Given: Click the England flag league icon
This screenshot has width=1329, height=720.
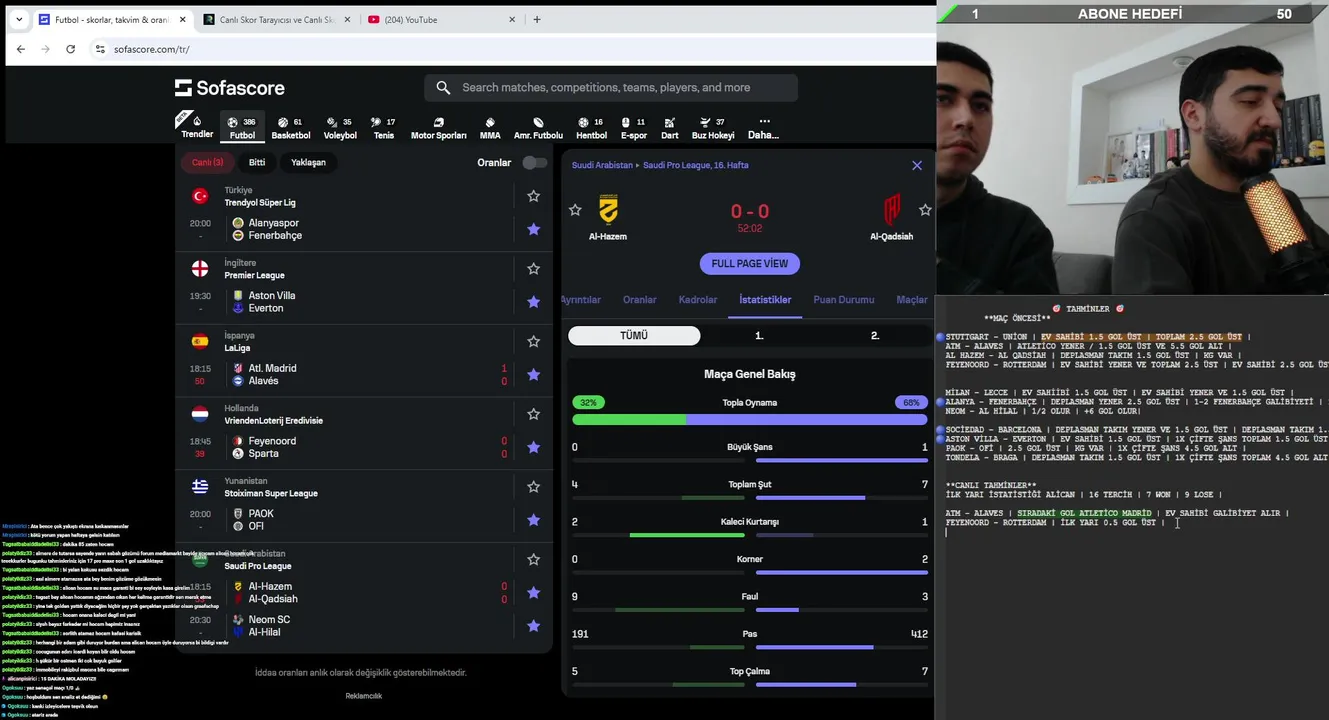Looking at the screenshot, I should click(x=200, y=269).
